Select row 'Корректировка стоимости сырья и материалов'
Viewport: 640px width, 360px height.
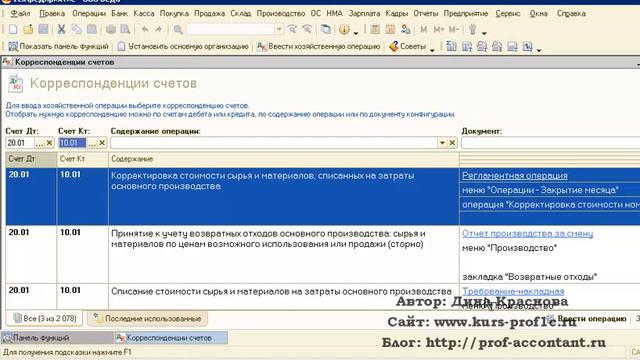click(323, 196)
